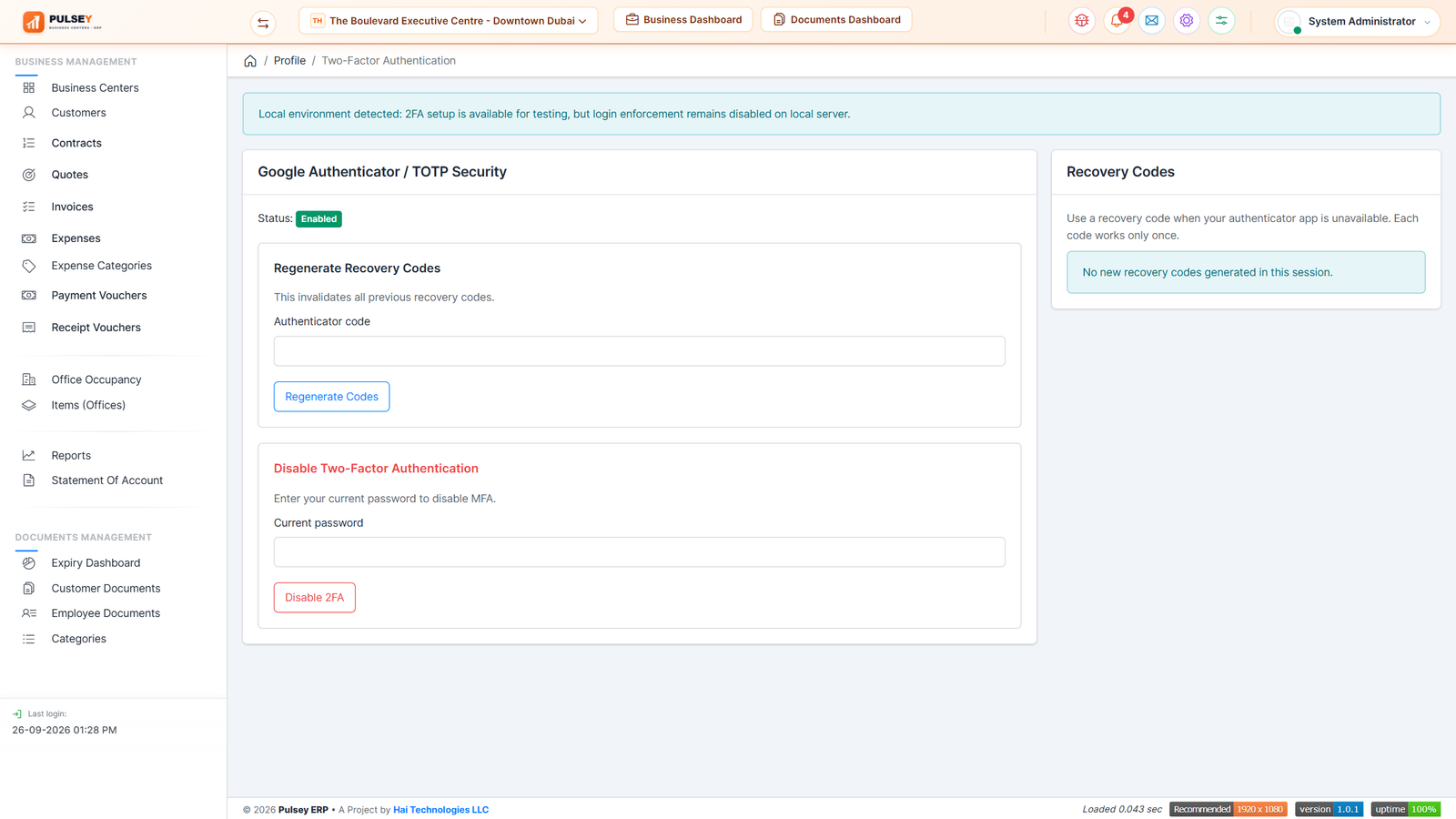
Task: Click the Quotes sidebar icon
Action: coord(29,175)
